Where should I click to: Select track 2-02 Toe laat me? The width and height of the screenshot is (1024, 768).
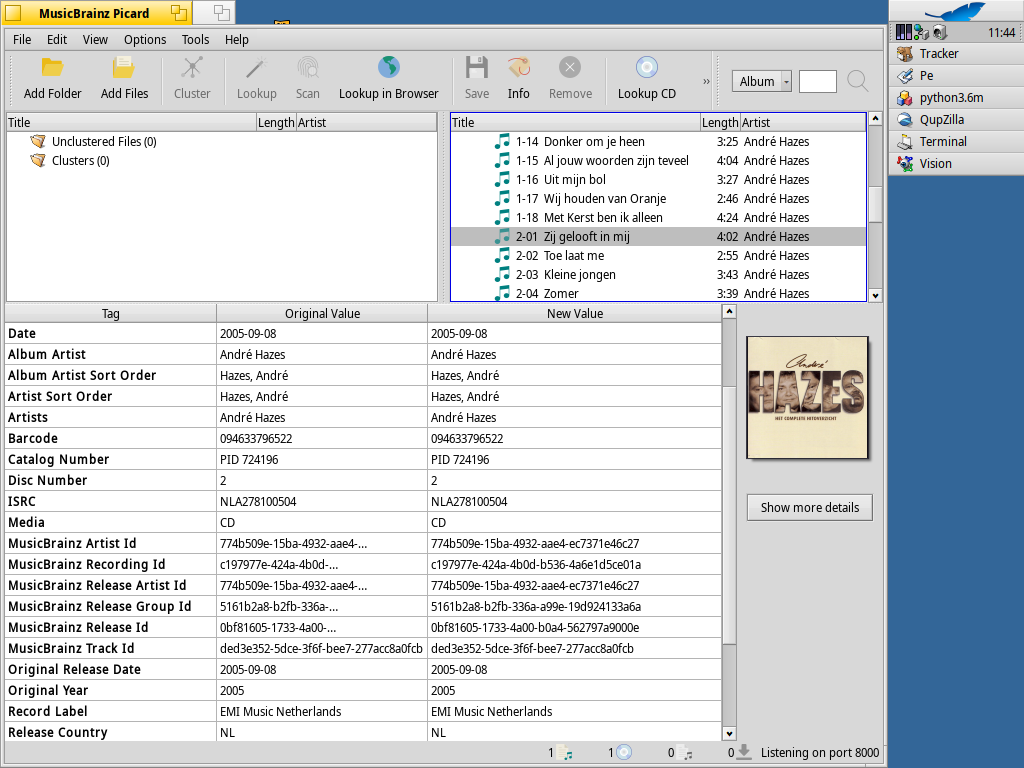(x=658, y=255)
